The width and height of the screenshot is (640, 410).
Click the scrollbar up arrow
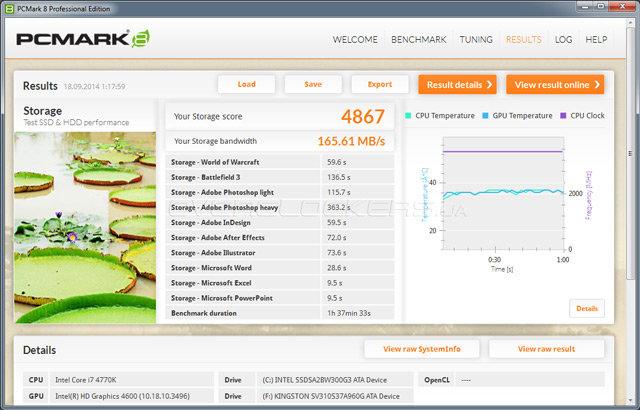click(631, 22)
